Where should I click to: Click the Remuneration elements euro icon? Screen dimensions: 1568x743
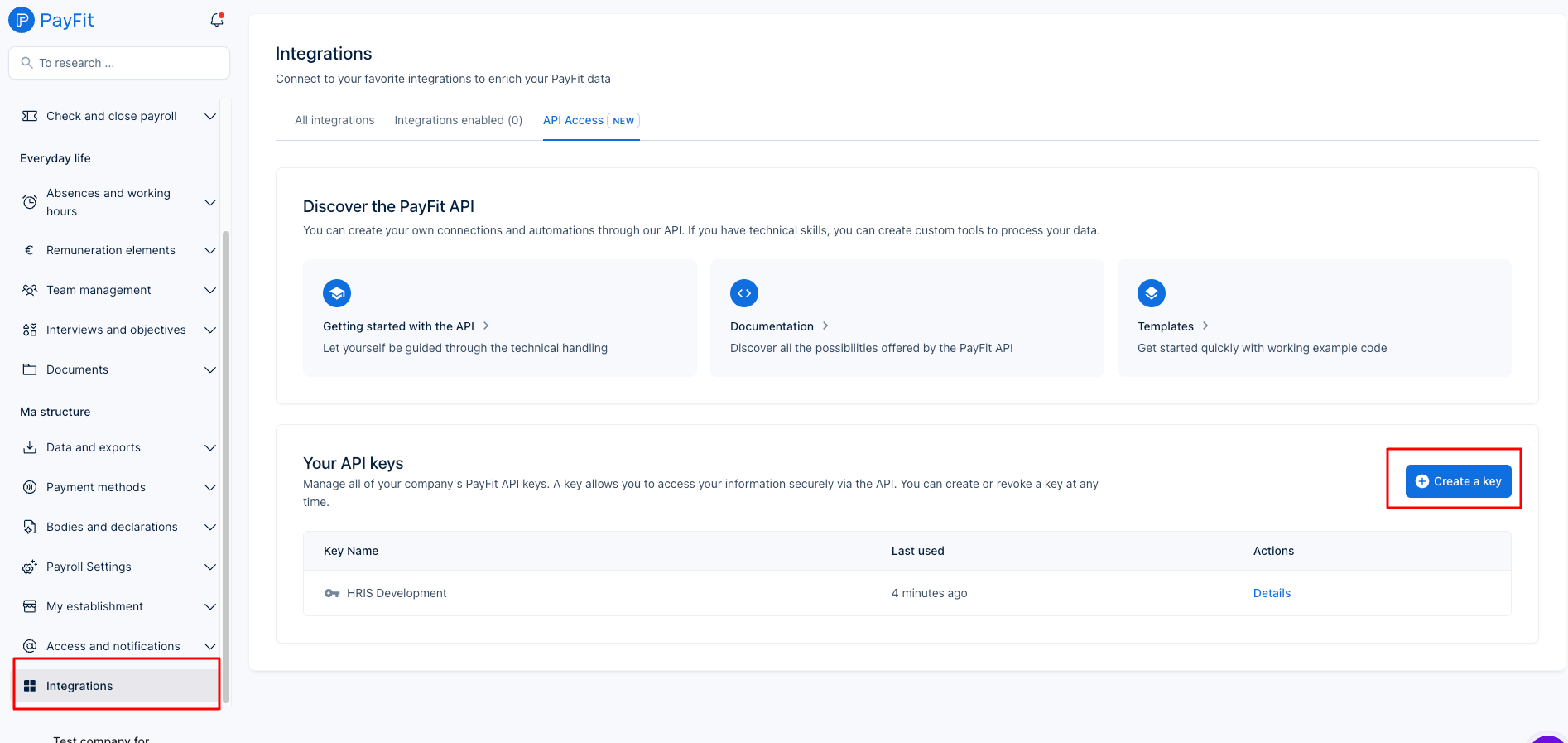pos(30,250)
